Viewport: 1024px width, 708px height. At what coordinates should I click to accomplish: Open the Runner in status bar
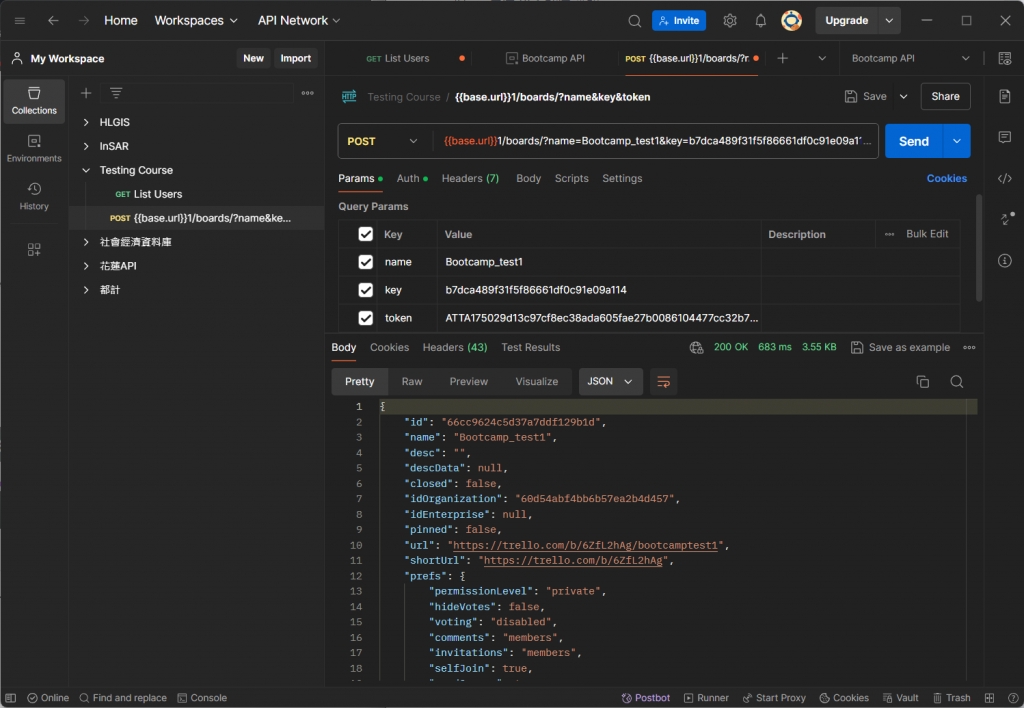pyautogui.click(x=706, y=698)
